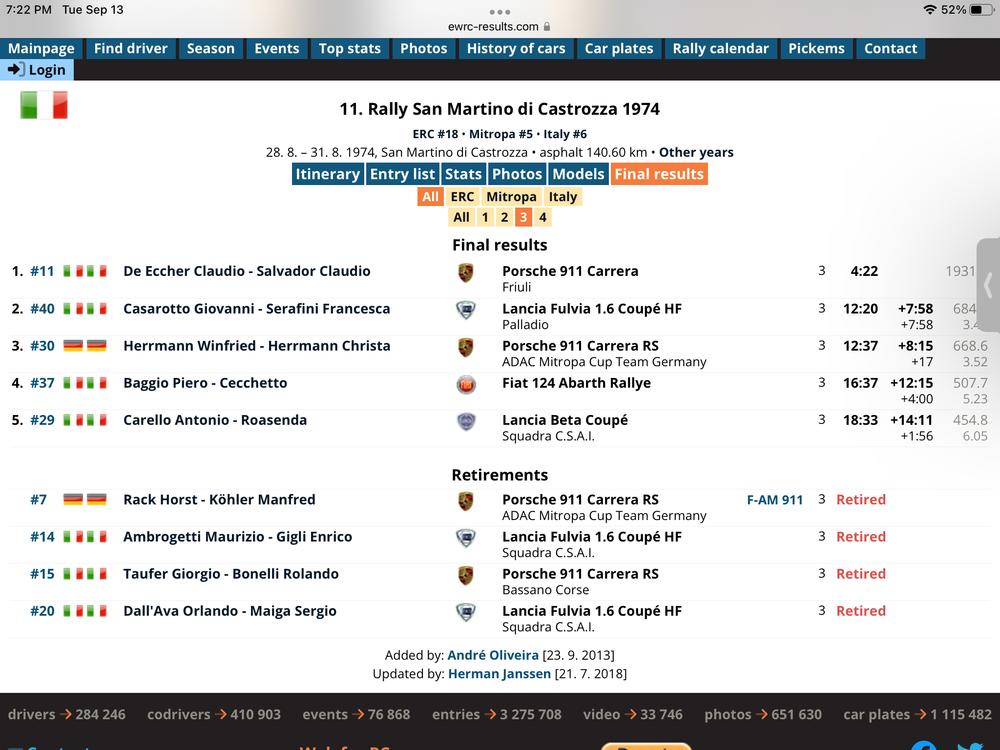
Task: Open Photos in the top navigation bar
Action: coord(423,48)
